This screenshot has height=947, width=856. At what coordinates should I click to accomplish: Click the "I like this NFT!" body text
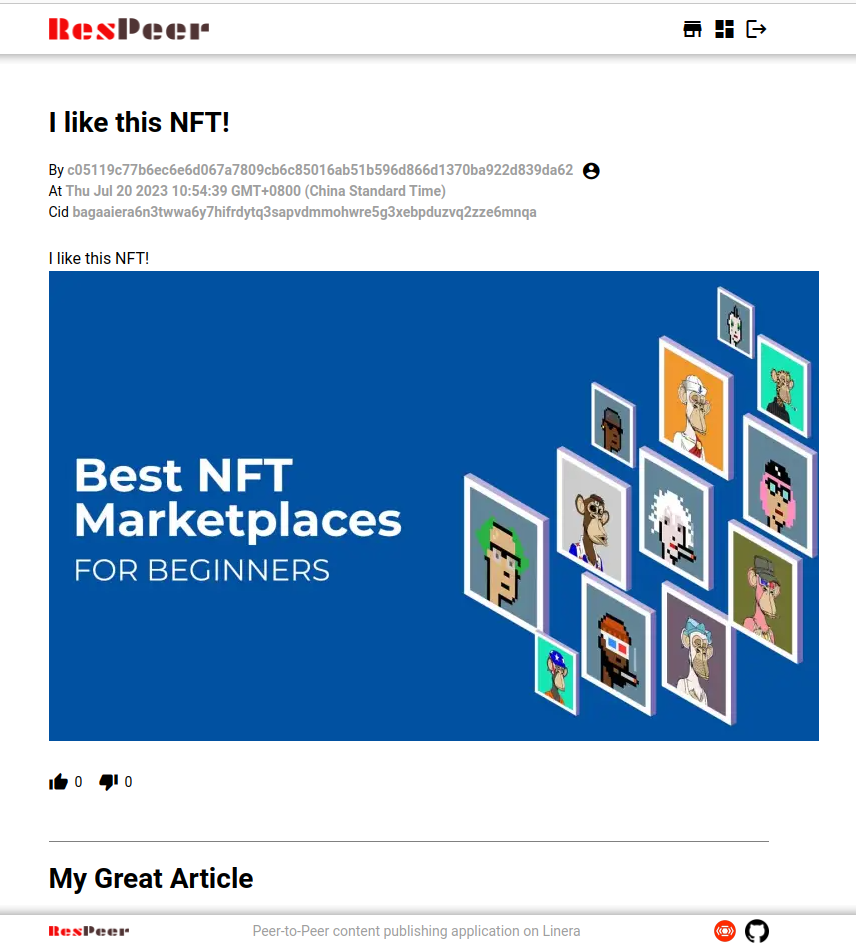[x=98, y=258]
